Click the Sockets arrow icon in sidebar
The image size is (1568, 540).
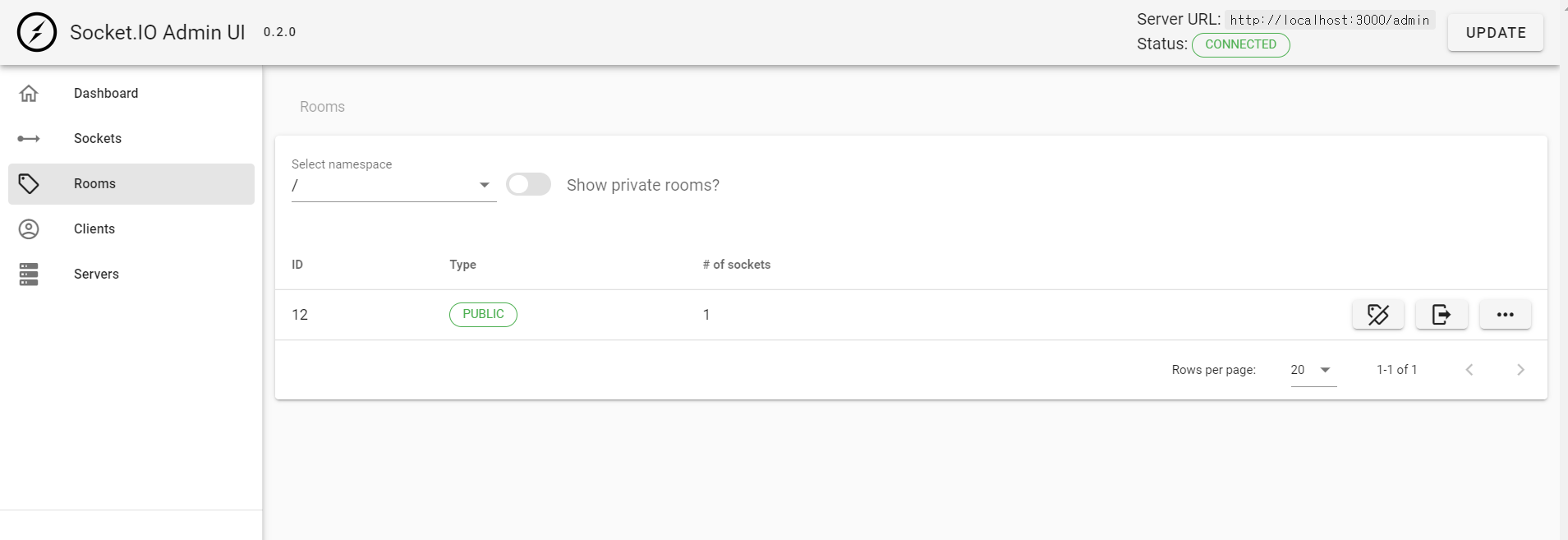tap(29, 139)
